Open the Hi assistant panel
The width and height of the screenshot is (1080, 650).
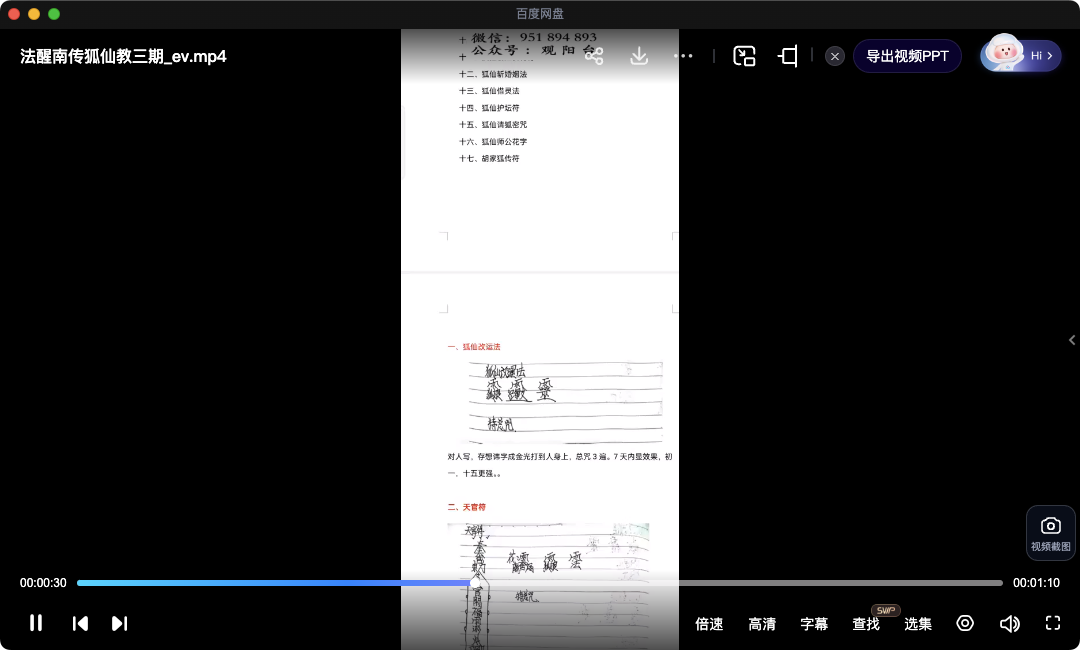coord(1021,55)
